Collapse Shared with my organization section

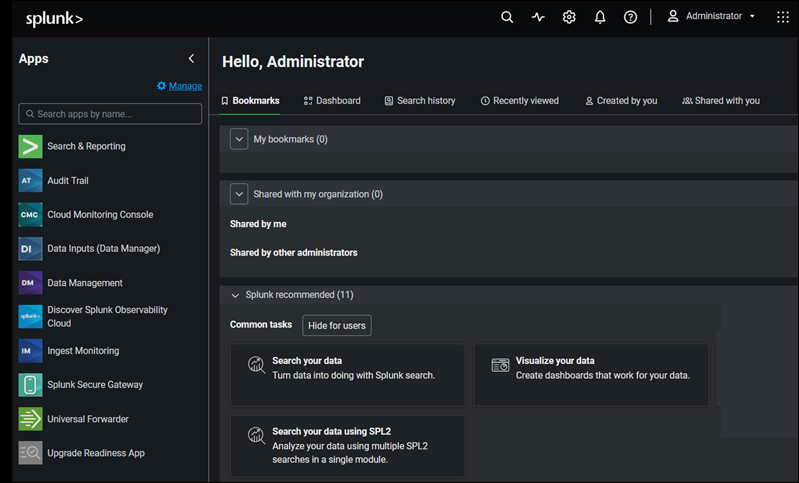click(x=239, y=194)
